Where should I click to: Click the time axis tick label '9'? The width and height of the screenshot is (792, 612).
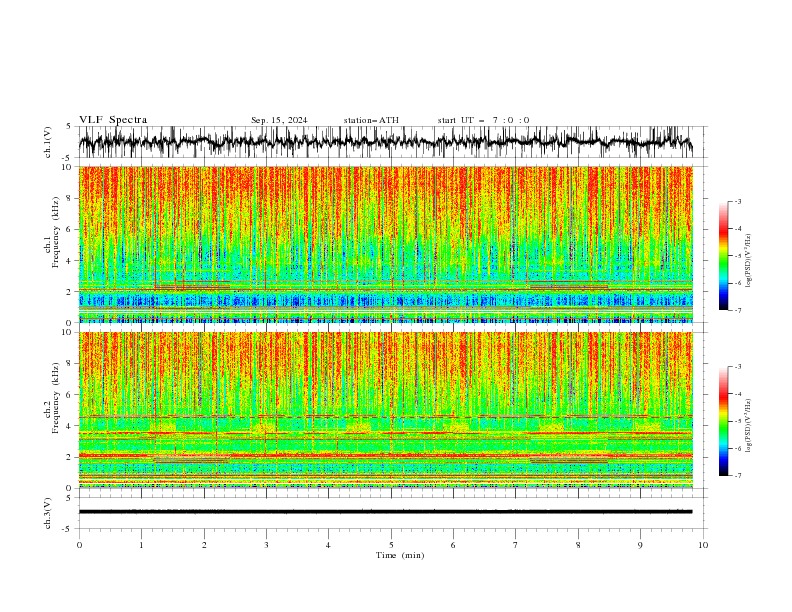(640, 545)
